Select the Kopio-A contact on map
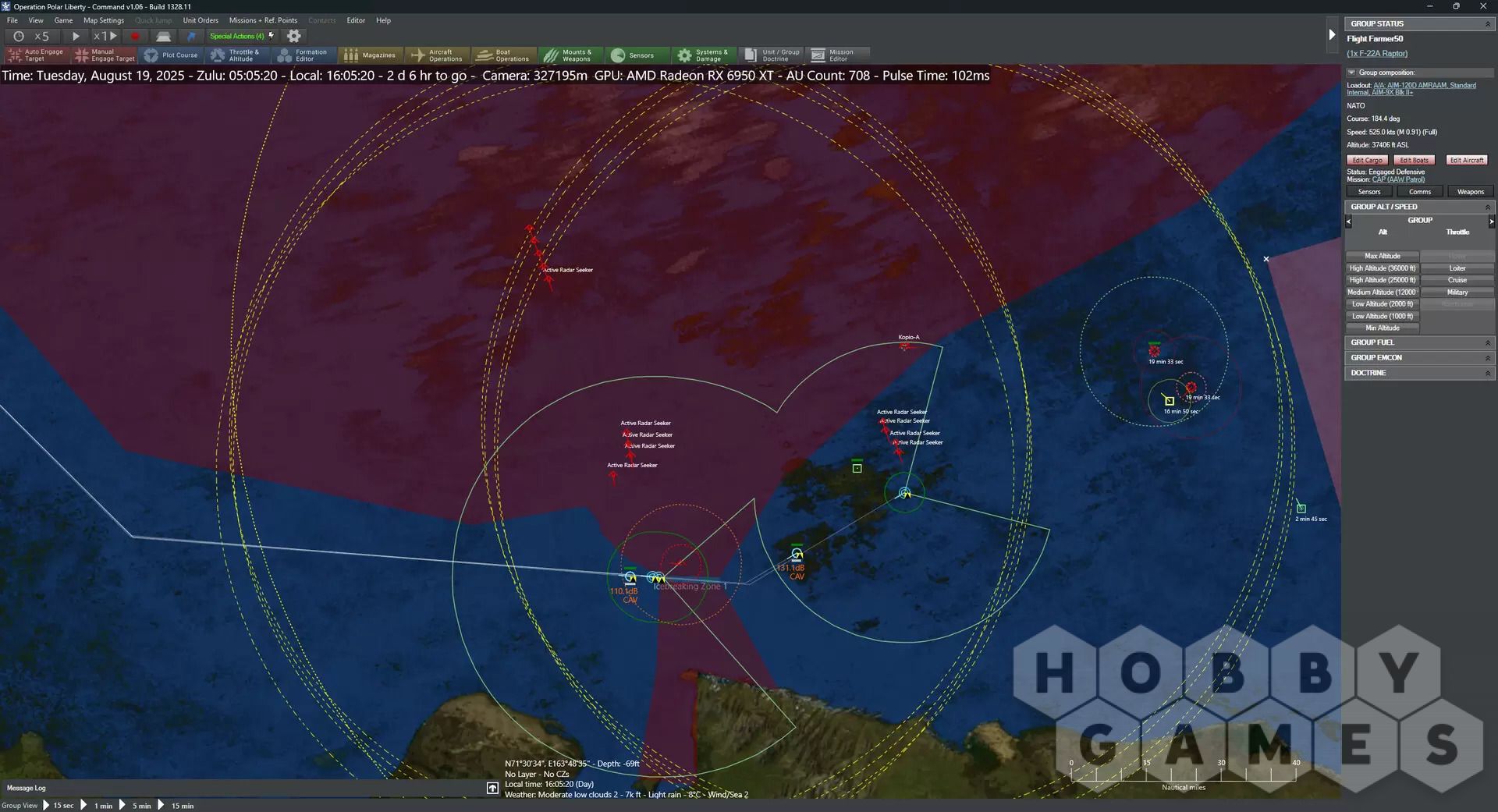 tap(905, 346)
